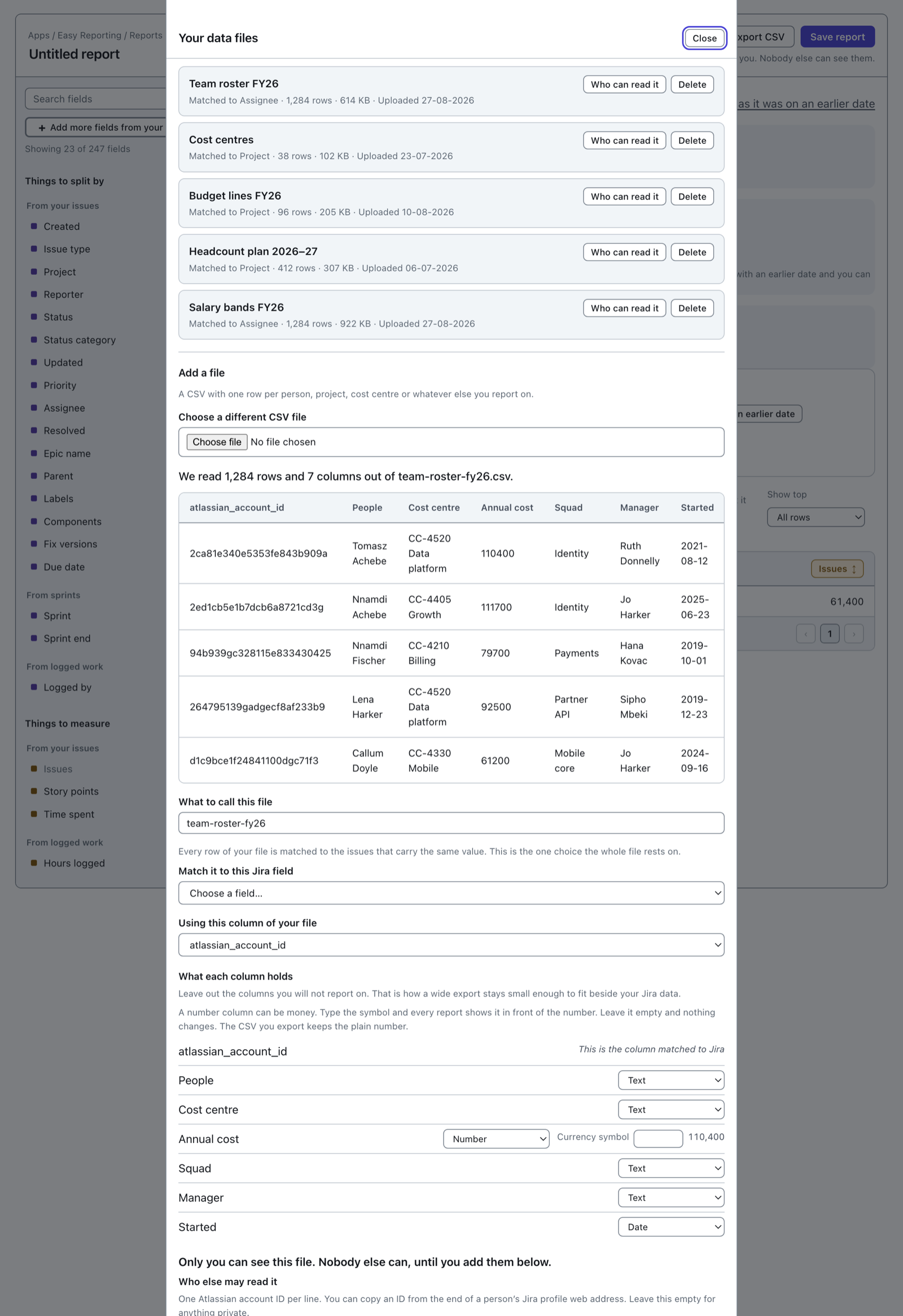Change the Annual cost type from Number
This screenshot has height=1316, width=903.
pos(496,1139)
